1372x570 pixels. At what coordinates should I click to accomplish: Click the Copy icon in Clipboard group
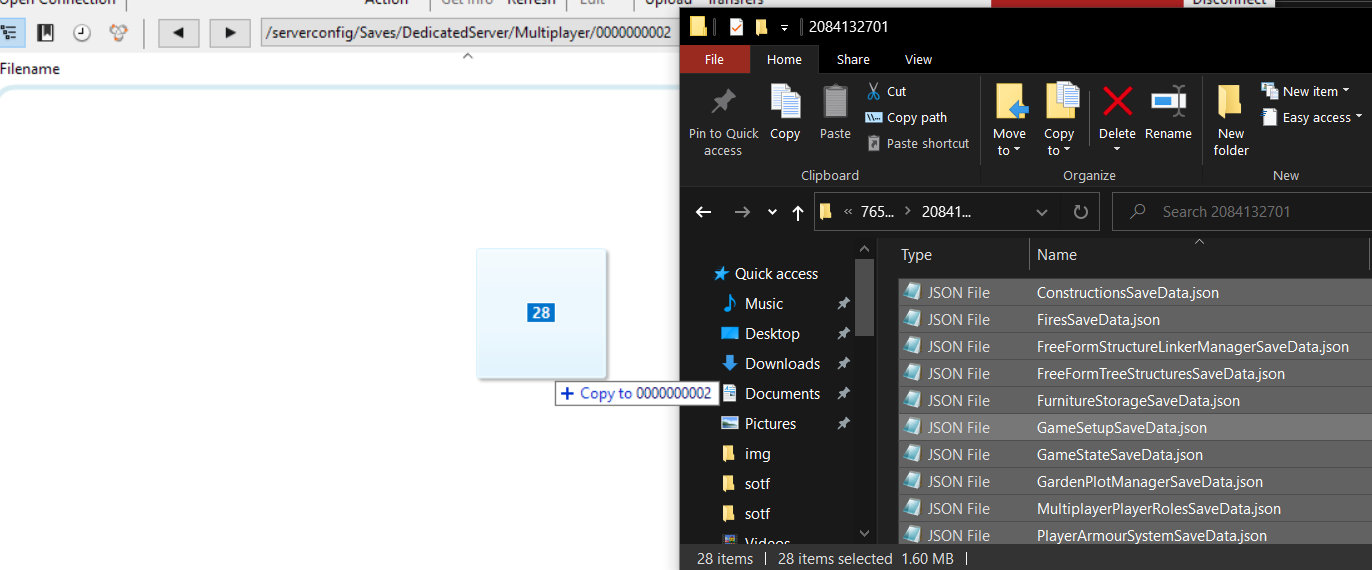click(x=785, y=111)
